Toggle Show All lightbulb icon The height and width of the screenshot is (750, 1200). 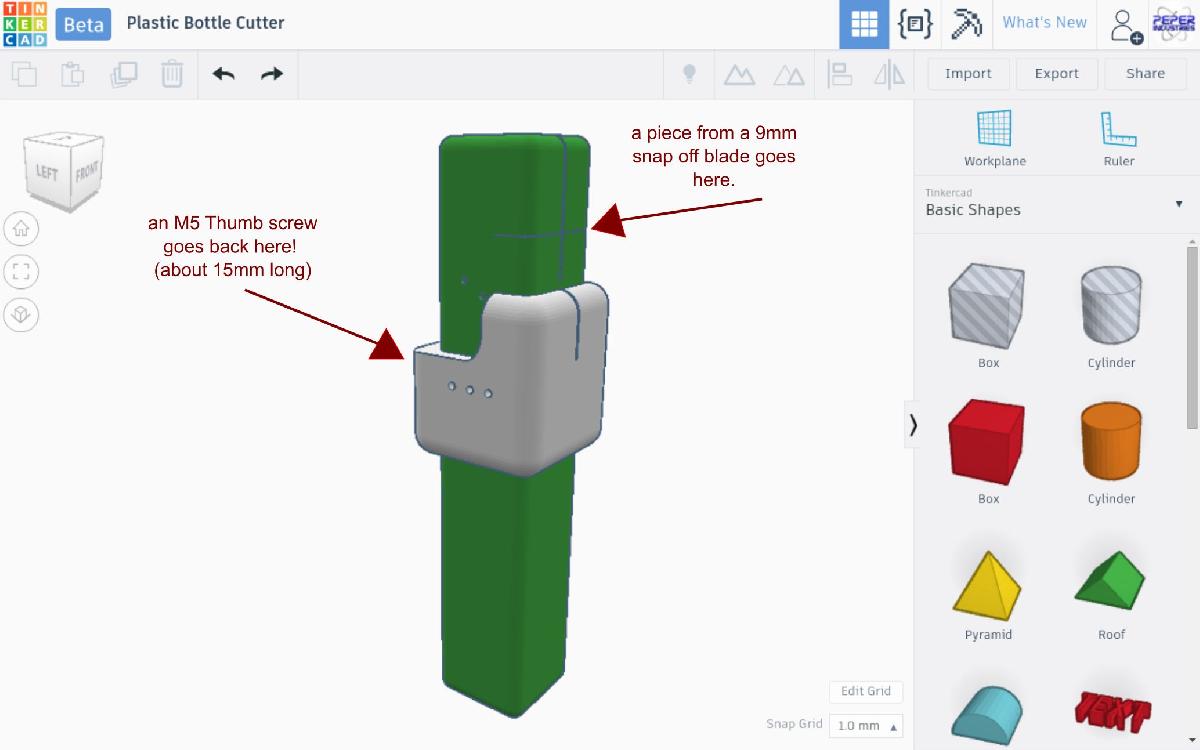[689, 74]
